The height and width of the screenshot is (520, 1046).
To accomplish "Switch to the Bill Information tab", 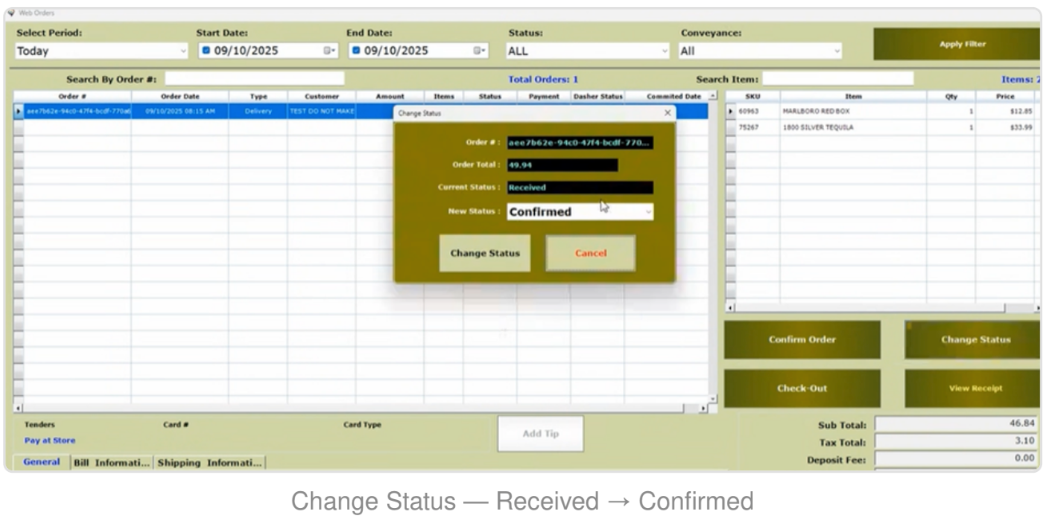I will coord(112,463).
